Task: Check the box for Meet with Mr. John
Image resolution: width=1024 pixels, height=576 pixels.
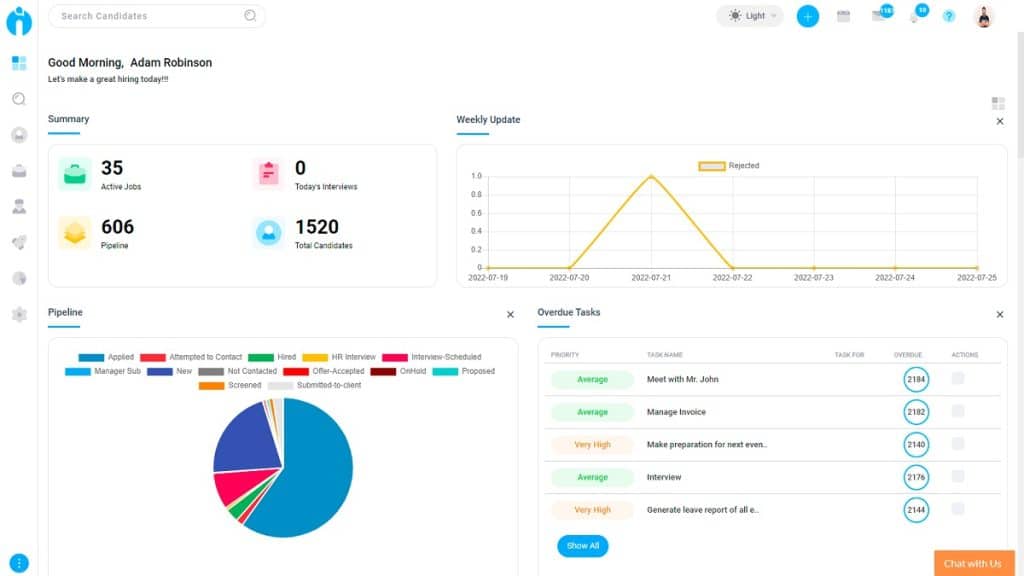Action: click(958, 379)
